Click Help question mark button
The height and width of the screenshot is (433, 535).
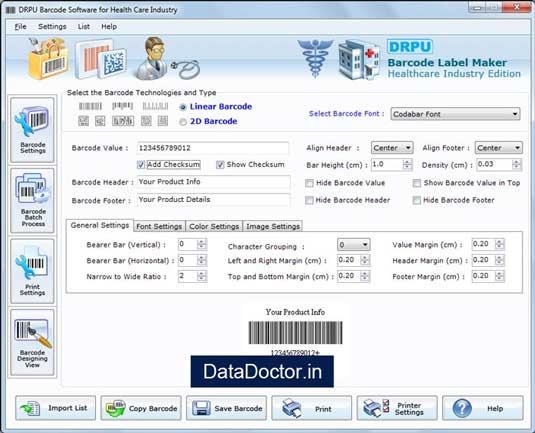pyautogui.click(x=482, y=408)
